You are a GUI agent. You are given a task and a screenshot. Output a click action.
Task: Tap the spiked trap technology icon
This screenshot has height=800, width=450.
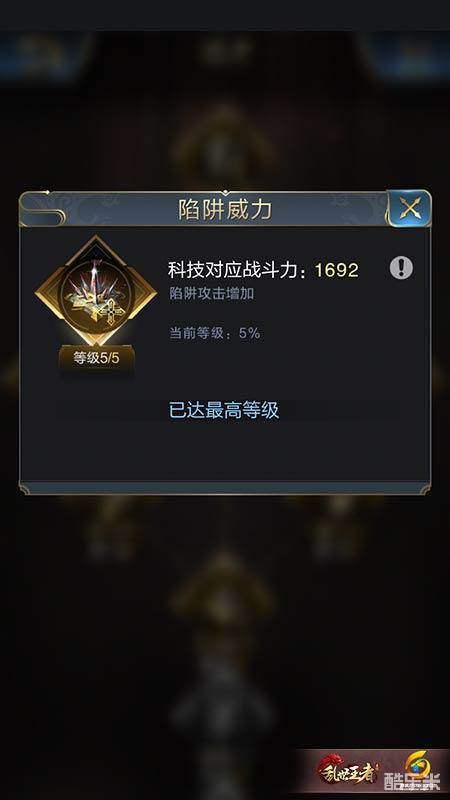[95, 291]
